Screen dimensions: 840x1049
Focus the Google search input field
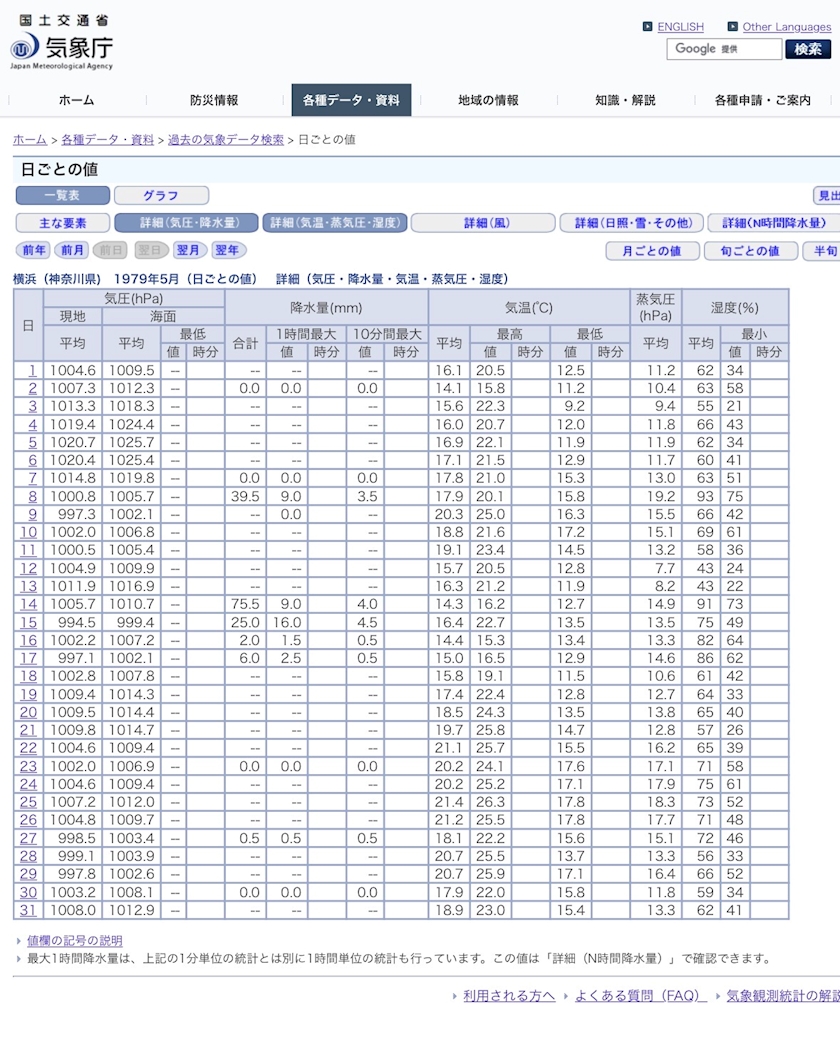[x=724, y=49]
